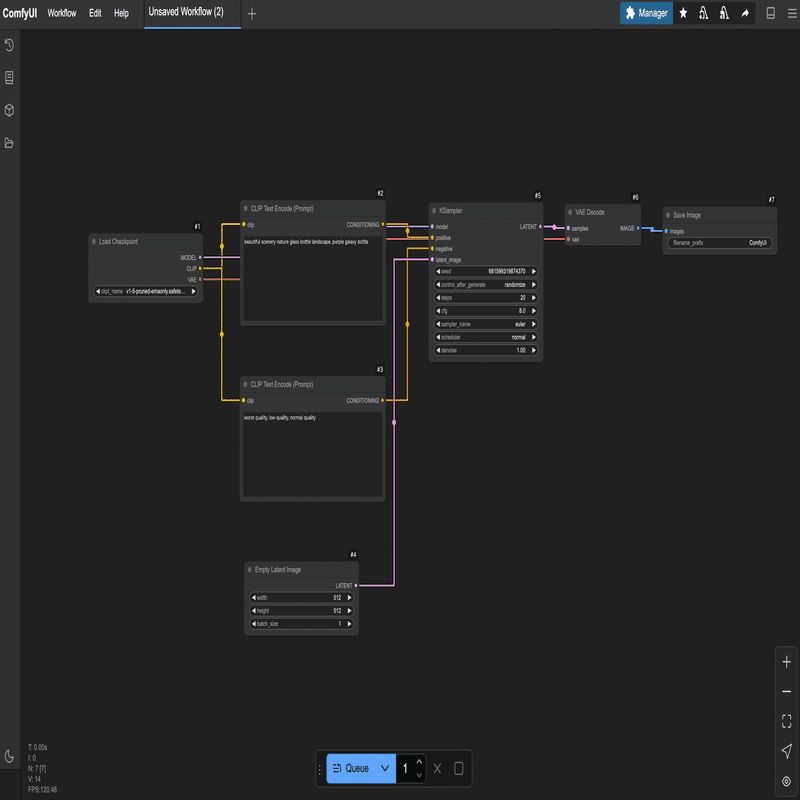This screenshot has height=800, width=800.
Task: Click the second vacuum free cache icon
Action: tap(724, 13)
